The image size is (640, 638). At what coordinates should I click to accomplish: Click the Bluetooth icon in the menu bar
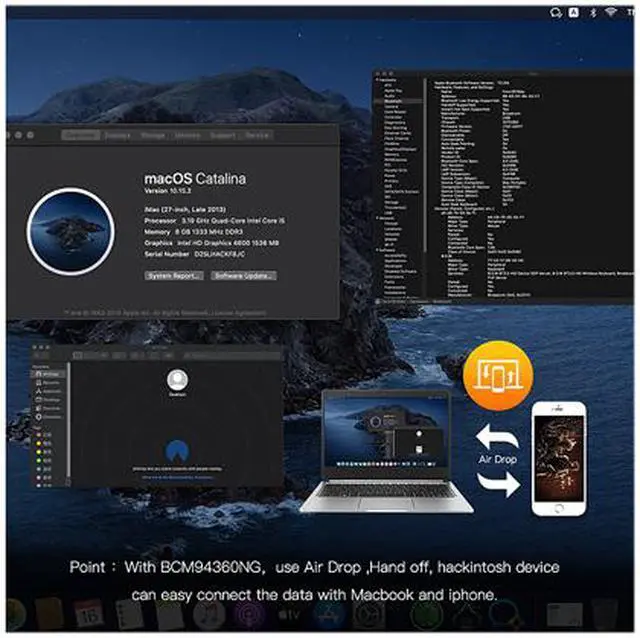(x=593, y=13)
